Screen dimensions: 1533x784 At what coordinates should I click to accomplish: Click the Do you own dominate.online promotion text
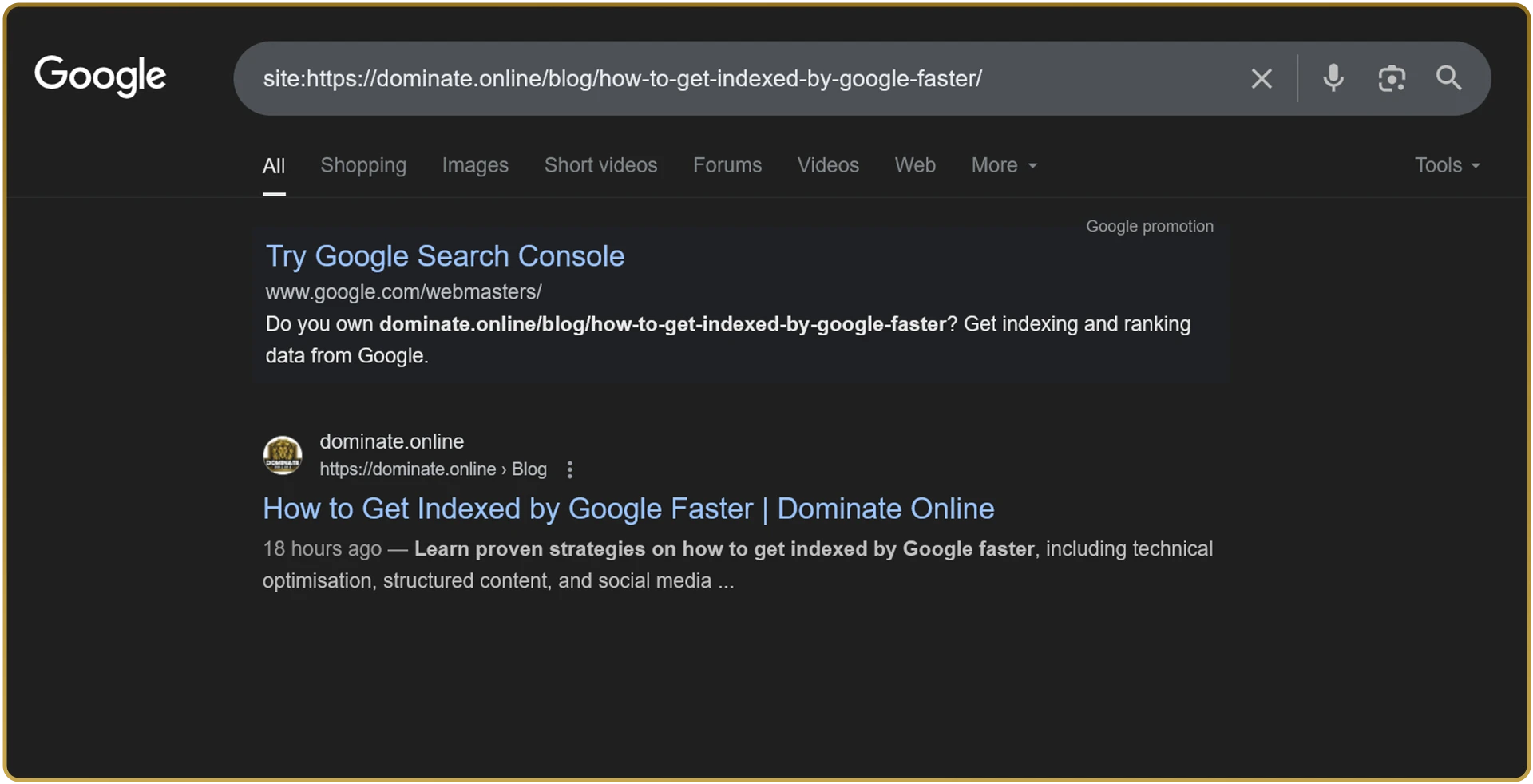pyautogui.click(x=728, y=340)
